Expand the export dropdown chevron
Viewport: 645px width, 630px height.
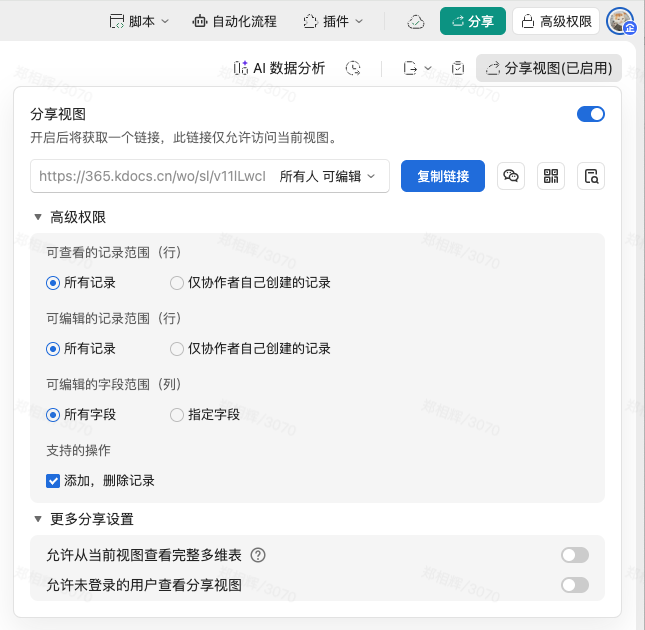(x=428, y=68)
